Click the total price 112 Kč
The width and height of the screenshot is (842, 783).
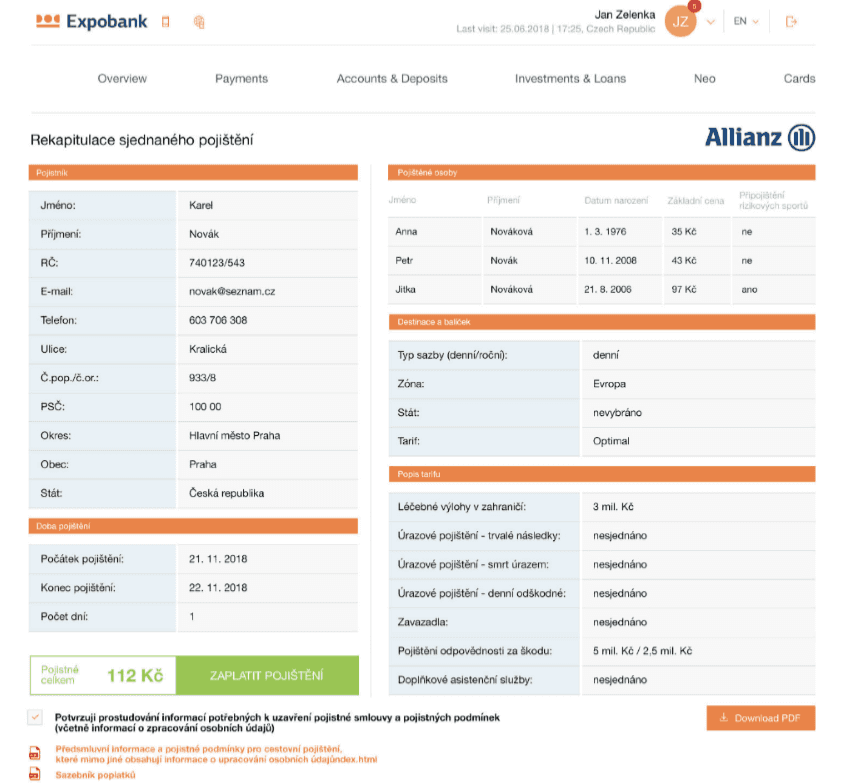coord(135,676)
